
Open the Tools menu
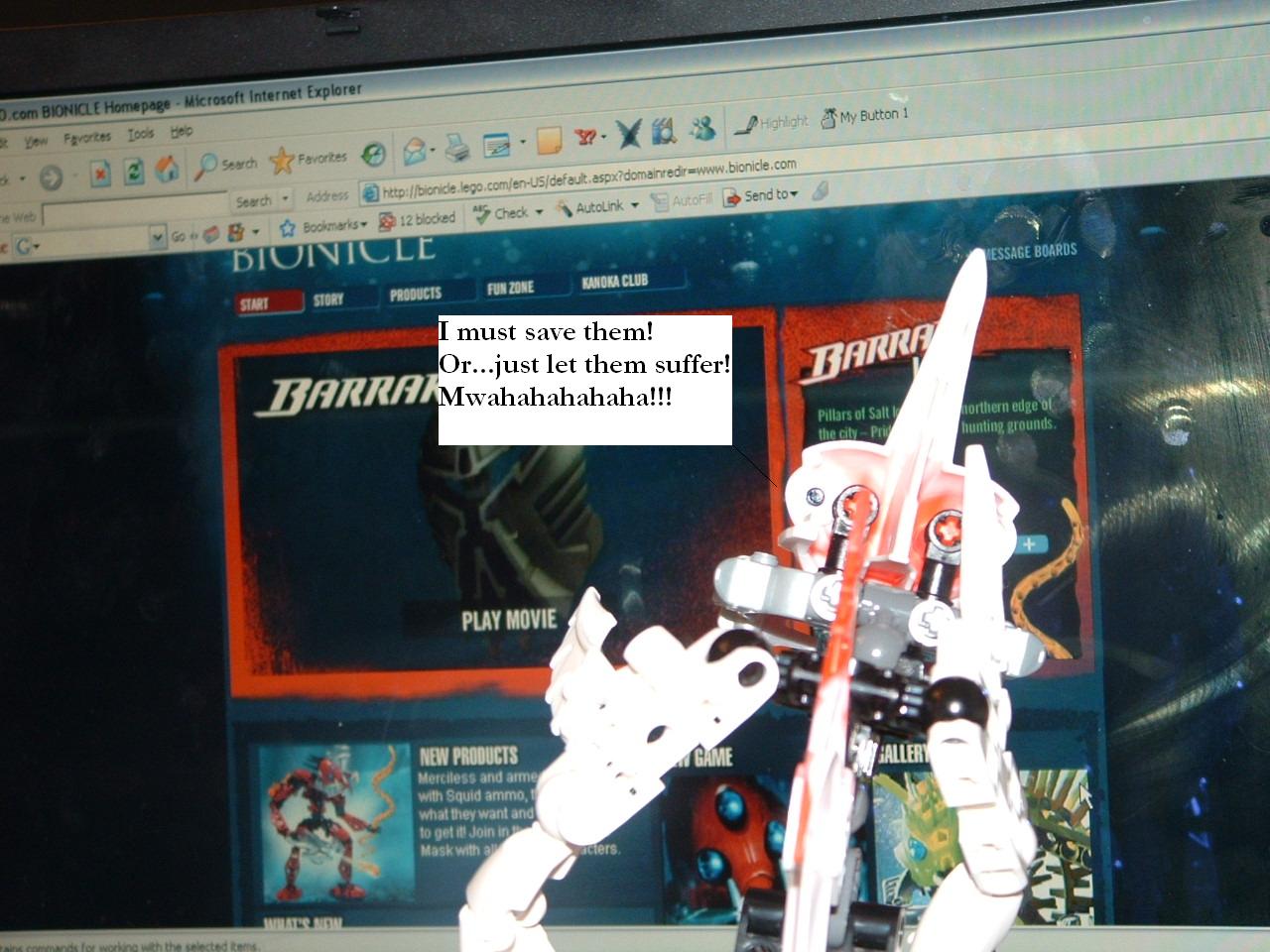pyautogui.click(x=141, y=134)
